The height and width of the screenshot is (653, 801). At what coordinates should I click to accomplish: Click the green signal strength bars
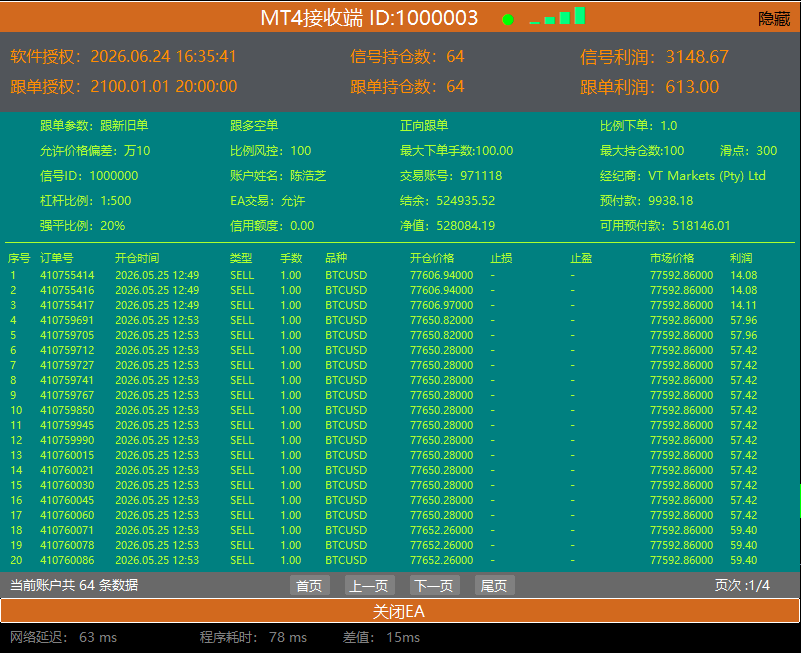coord(557,16)
